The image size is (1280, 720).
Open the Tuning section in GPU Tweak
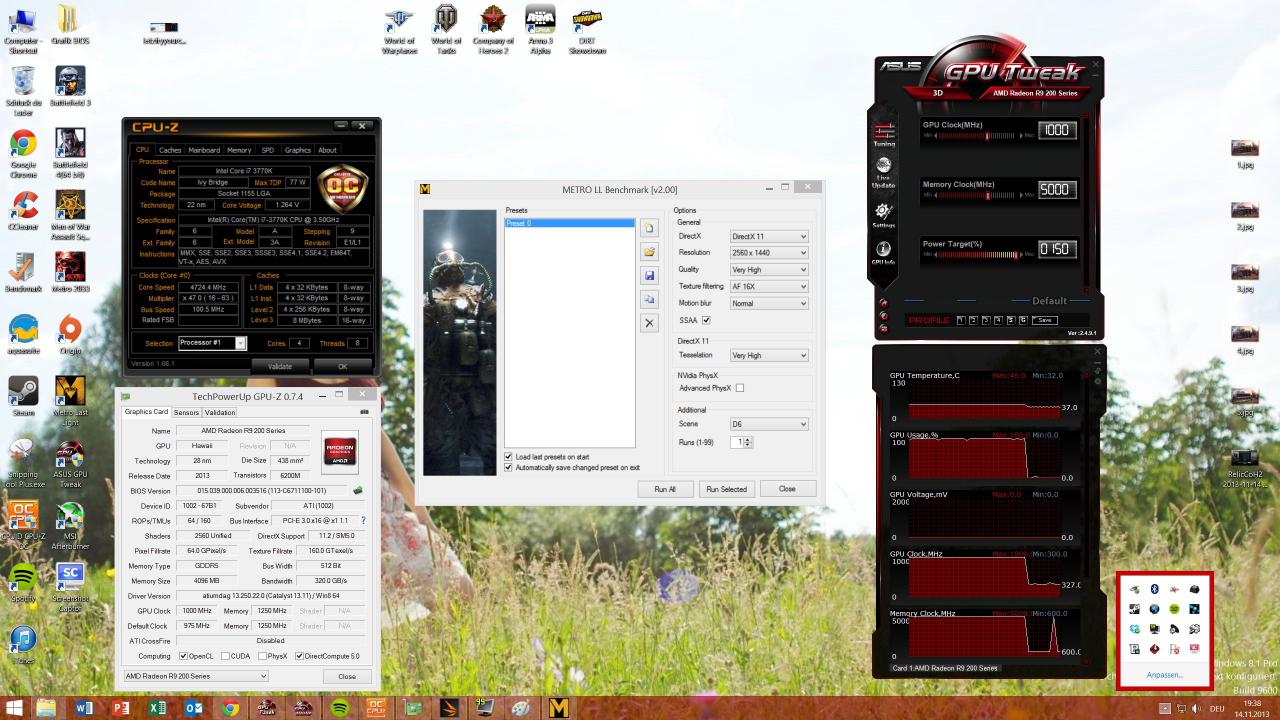pyautogui.click(x=884, y=134)
